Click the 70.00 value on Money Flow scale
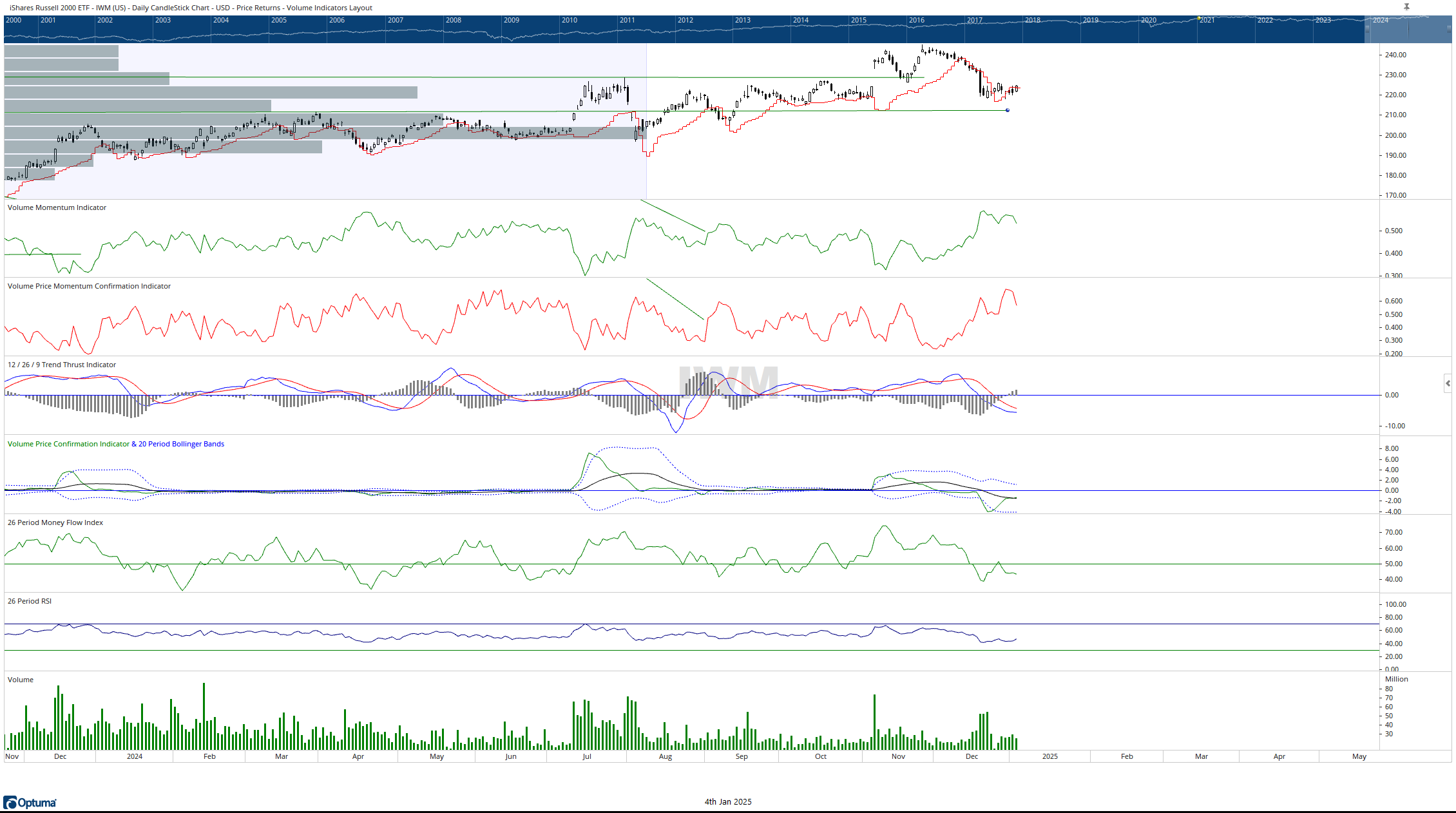 1394,532
